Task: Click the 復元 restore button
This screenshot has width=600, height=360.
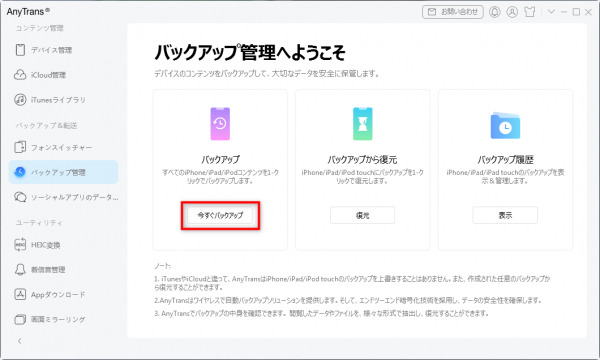Action: coord(362,215)
